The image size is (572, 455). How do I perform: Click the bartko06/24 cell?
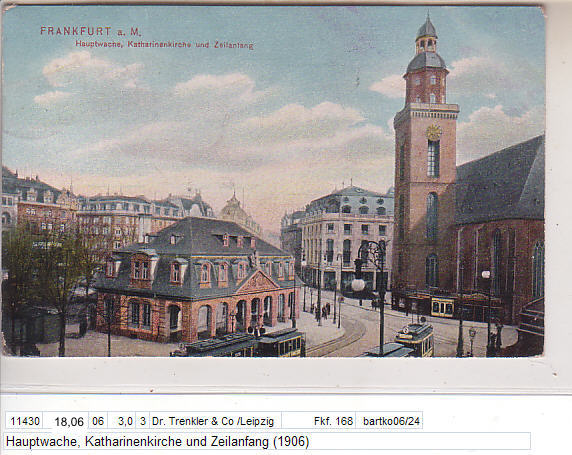[x=389, y=421]
